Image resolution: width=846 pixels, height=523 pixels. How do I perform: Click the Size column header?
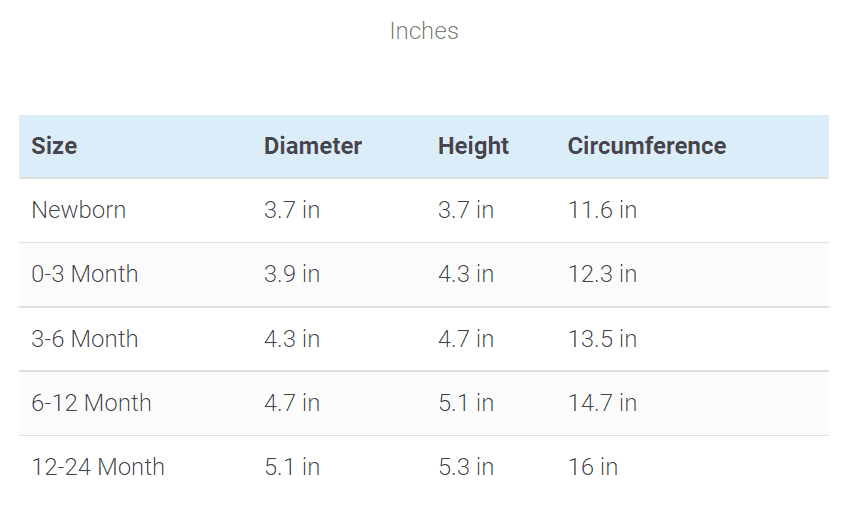point(54,146)
